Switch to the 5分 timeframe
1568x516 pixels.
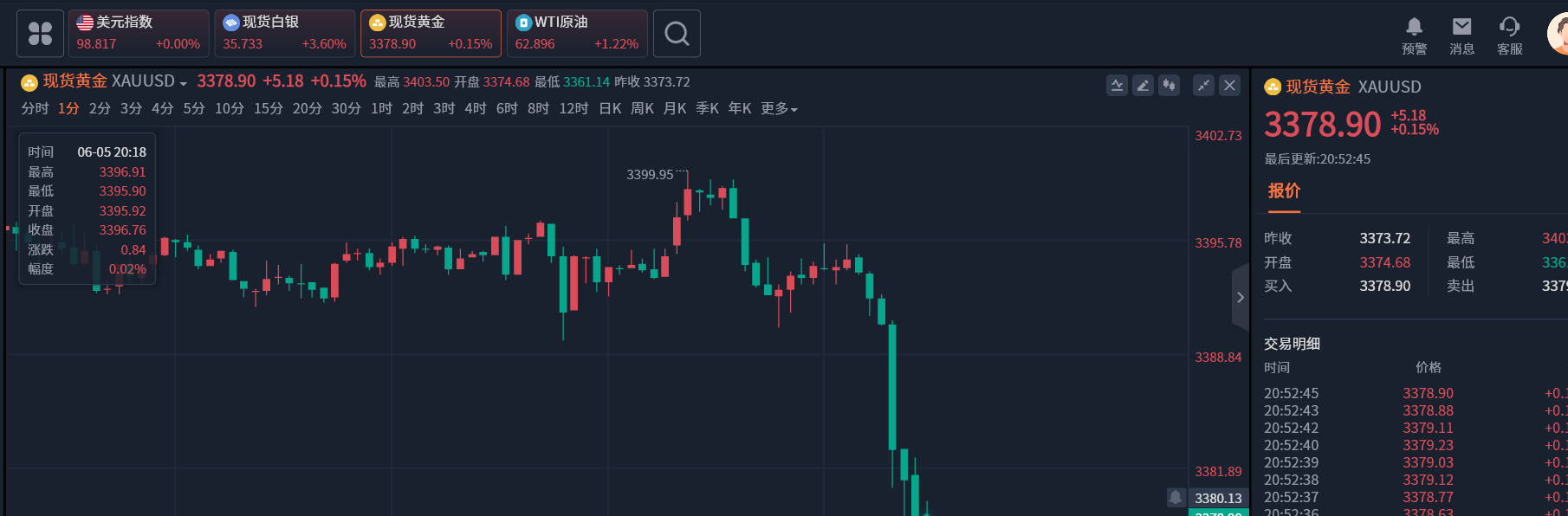pyautogui.click(x=194, y=108)
